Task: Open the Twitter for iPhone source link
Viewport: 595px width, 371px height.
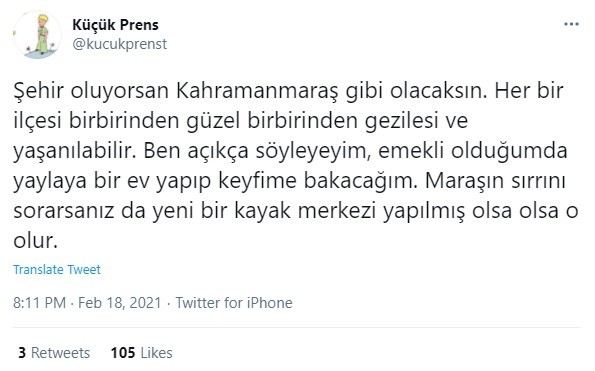Action: (x=234, y=303)
